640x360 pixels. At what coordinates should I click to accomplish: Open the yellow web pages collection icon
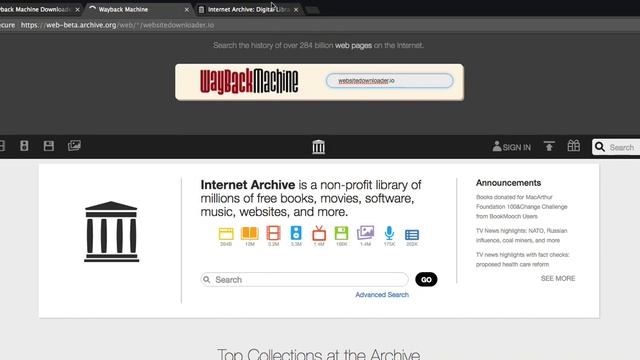coord(226,234)
